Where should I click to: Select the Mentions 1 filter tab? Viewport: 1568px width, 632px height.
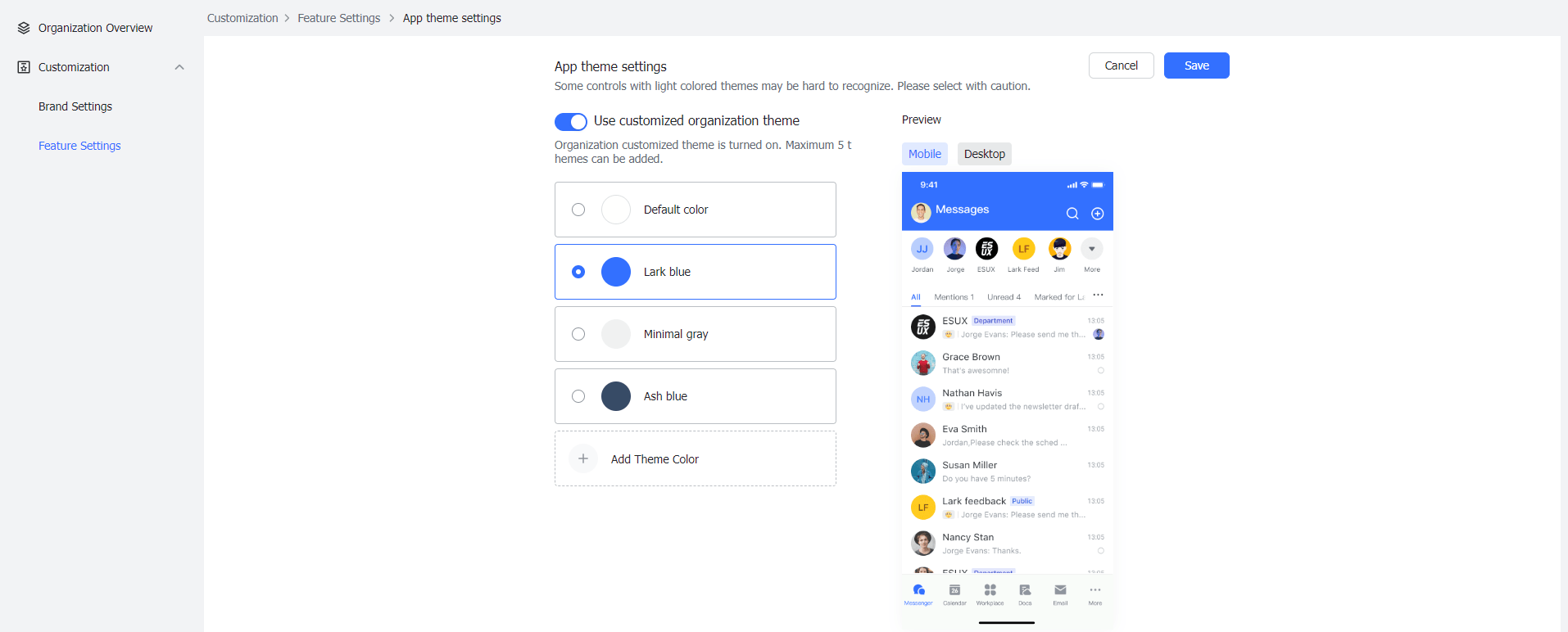pyautogui.click(x=954, y=297)
